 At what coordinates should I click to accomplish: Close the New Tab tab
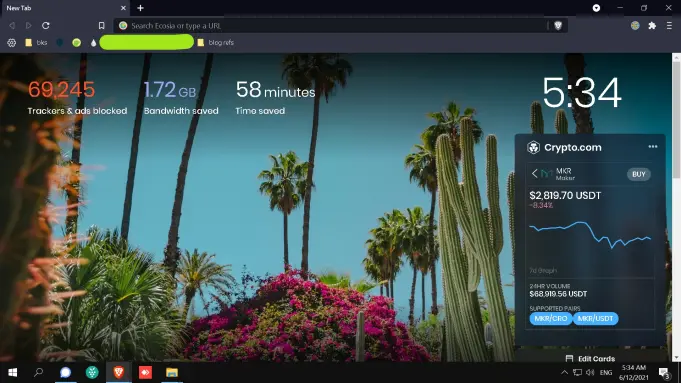(123, 8)
